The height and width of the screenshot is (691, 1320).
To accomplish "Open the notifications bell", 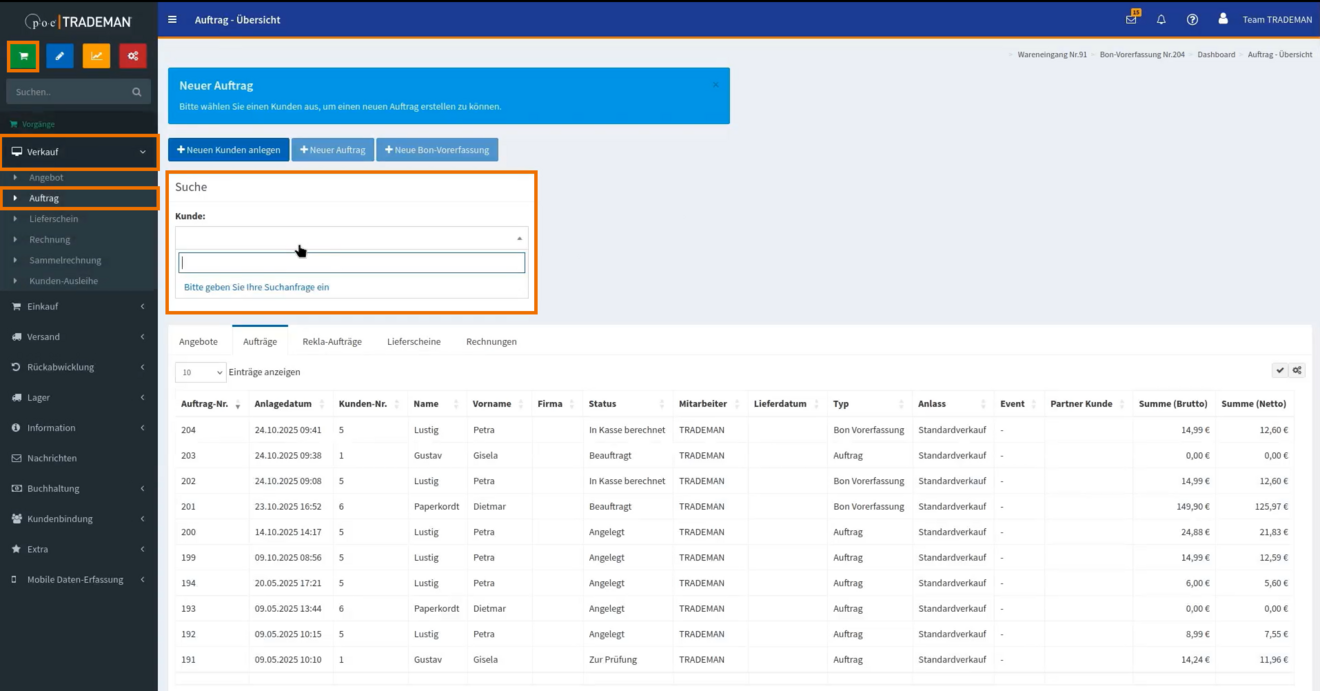I will coord(1161,19).
